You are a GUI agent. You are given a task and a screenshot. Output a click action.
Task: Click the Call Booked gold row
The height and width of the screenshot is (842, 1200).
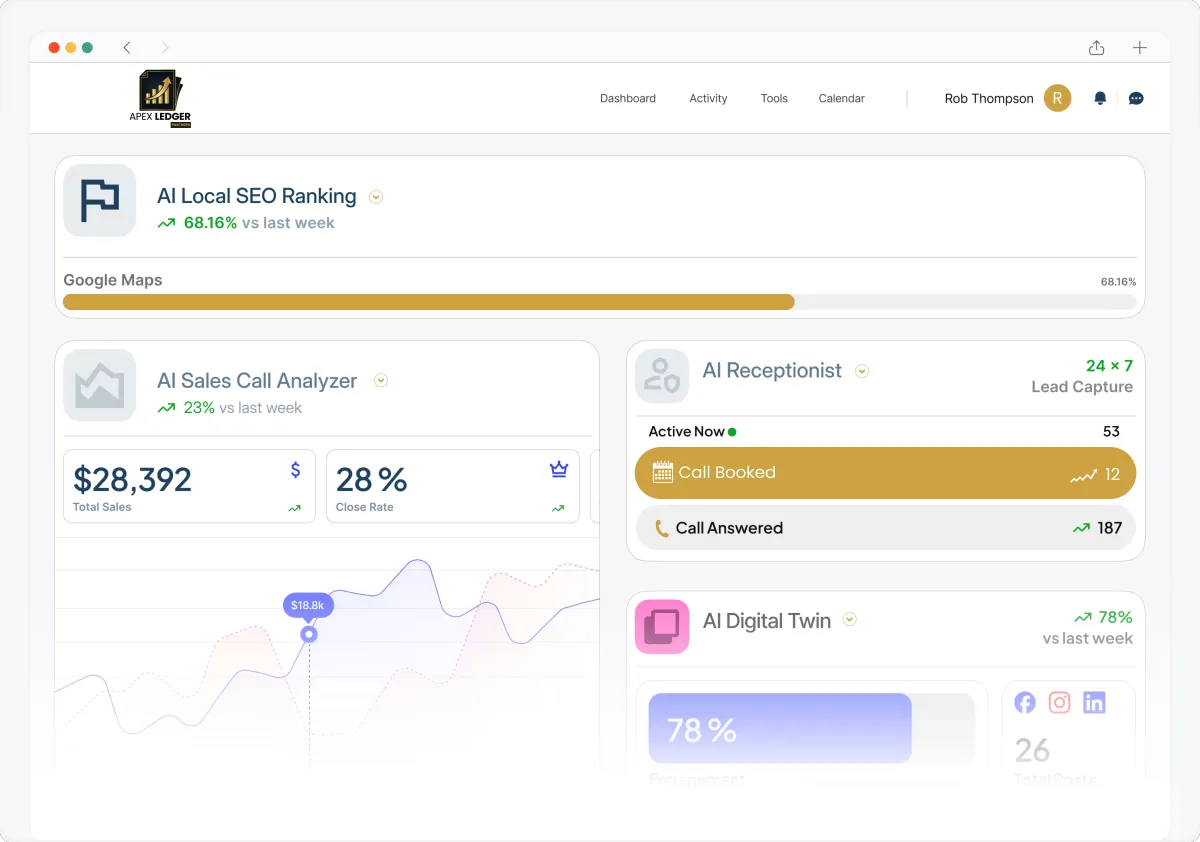click(x=885, y=473)
